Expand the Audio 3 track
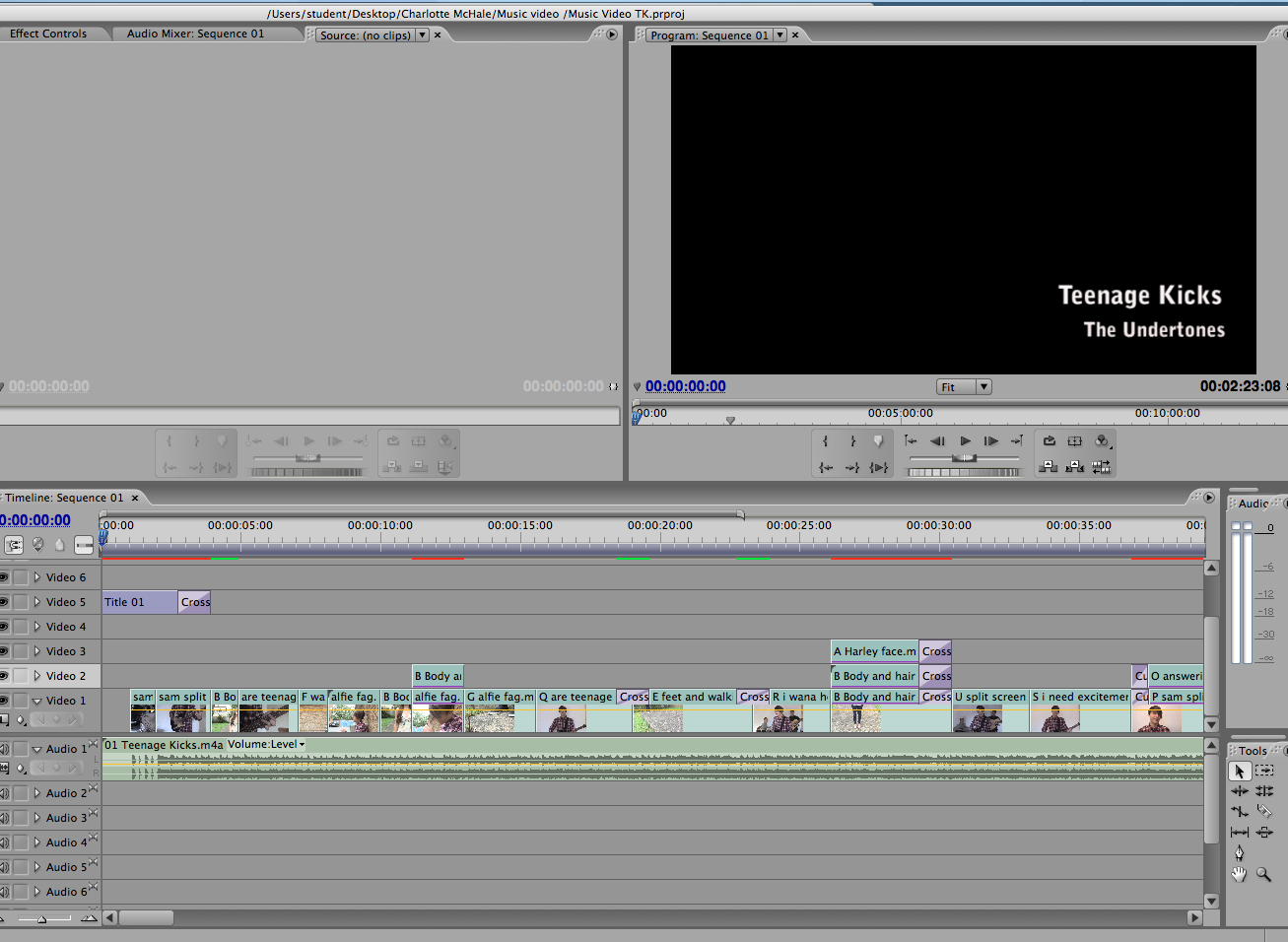The height and width of the screenshot is (942, 1288). 37,818
